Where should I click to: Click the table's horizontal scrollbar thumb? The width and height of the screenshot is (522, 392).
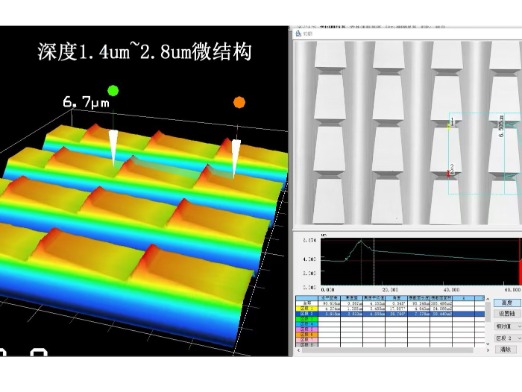(x=387, y=350)
